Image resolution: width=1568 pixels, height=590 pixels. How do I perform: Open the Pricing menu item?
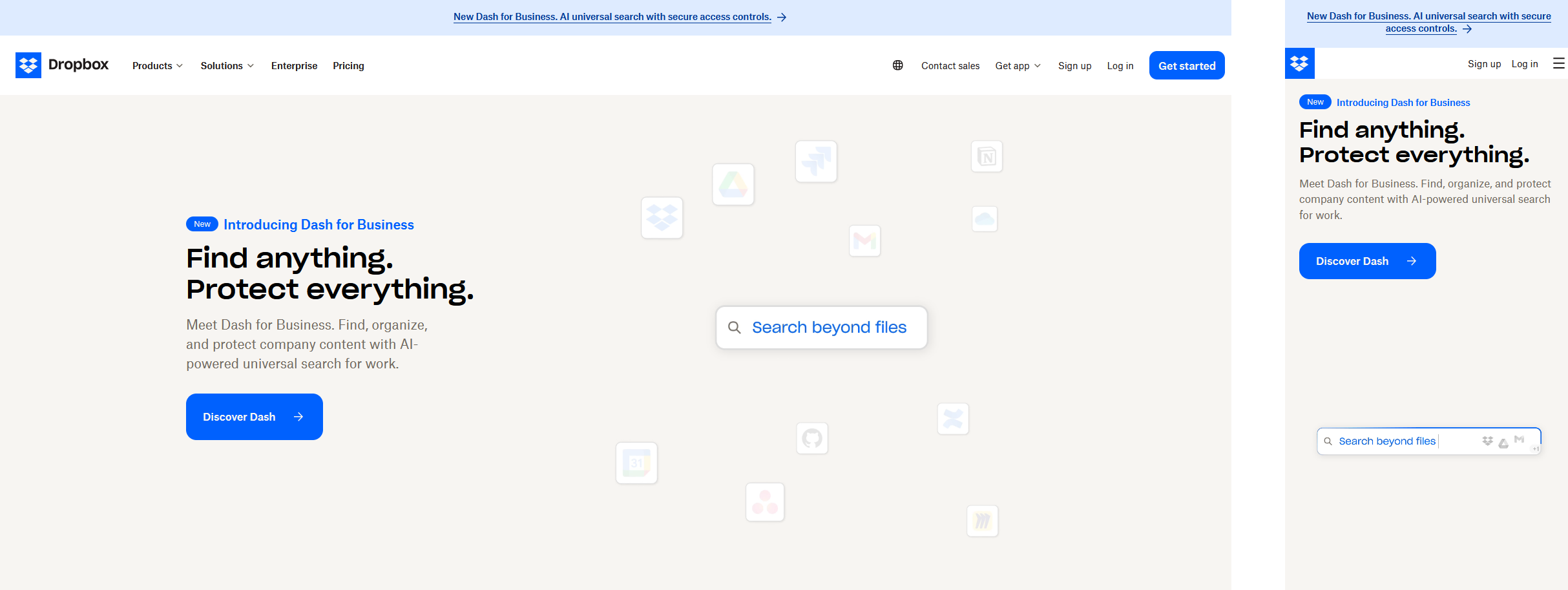[x=349, y=66]
